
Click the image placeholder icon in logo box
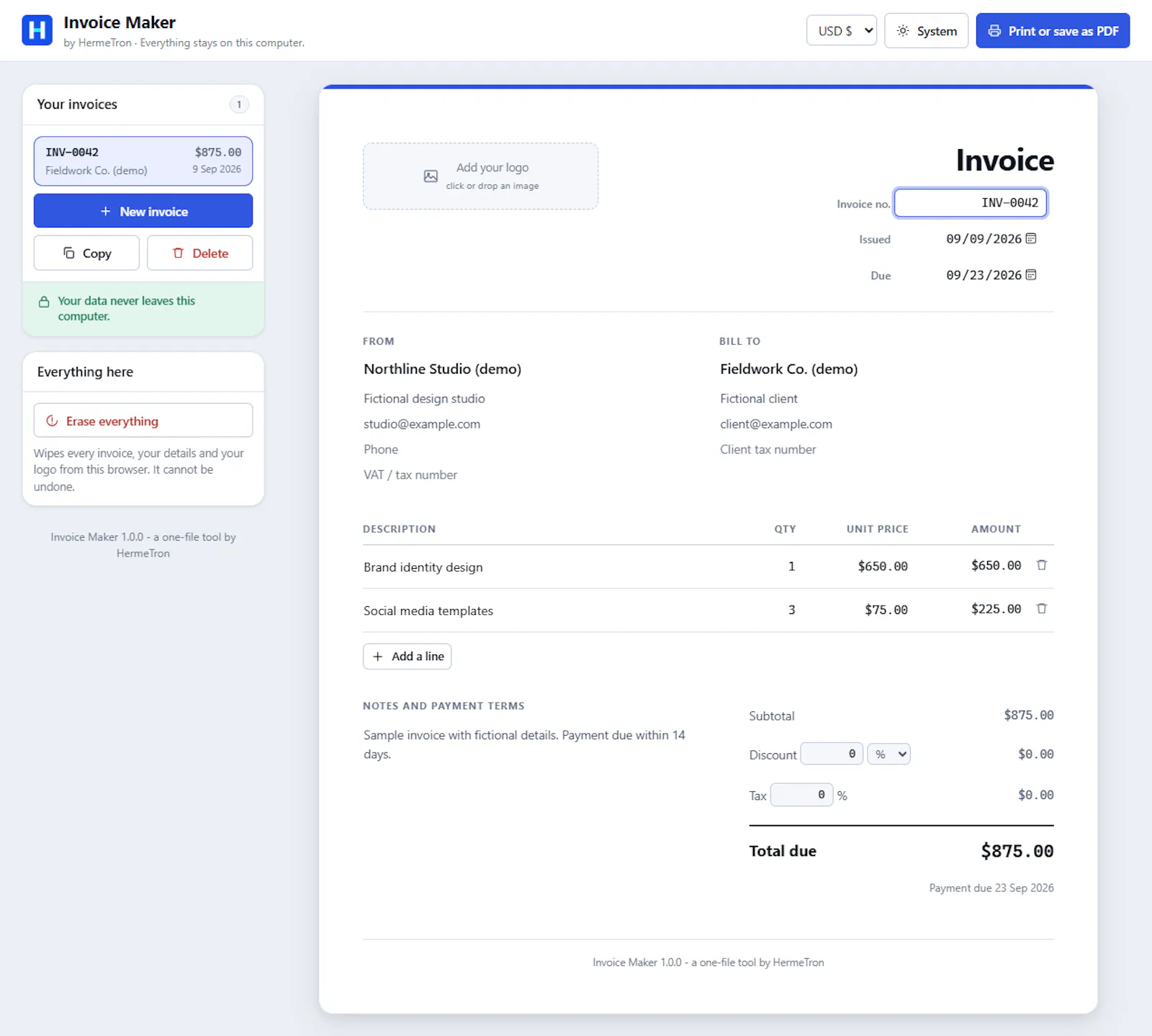pos(431,176)
